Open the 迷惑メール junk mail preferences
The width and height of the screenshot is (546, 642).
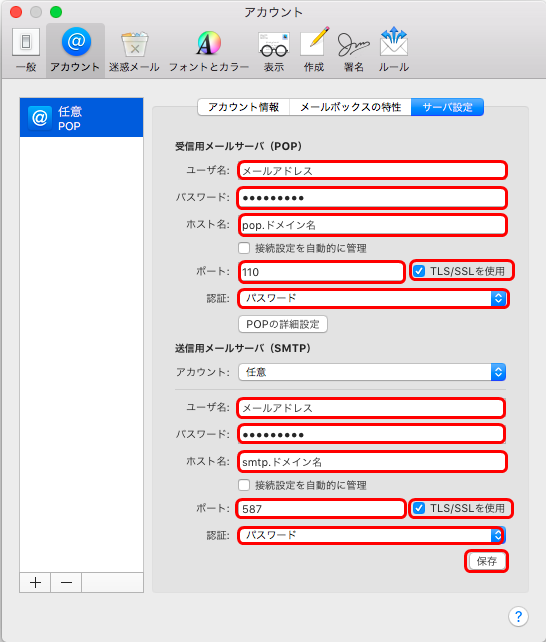(134, 50)
